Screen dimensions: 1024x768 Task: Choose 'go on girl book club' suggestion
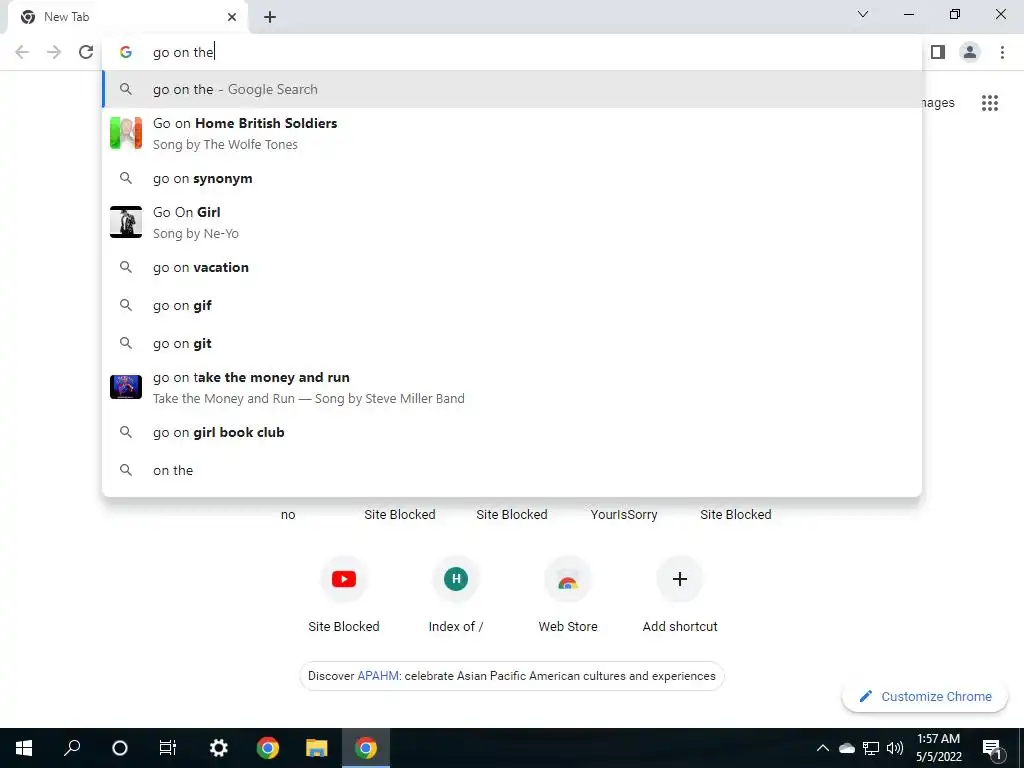click(x=512, y=432)
